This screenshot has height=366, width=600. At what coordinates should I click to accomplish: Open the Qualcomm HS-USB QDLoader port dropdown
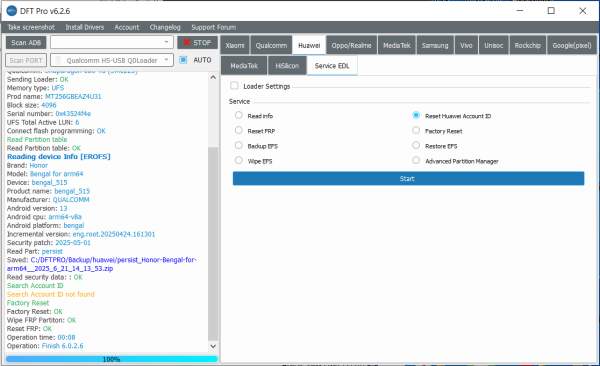click(112, 60)
